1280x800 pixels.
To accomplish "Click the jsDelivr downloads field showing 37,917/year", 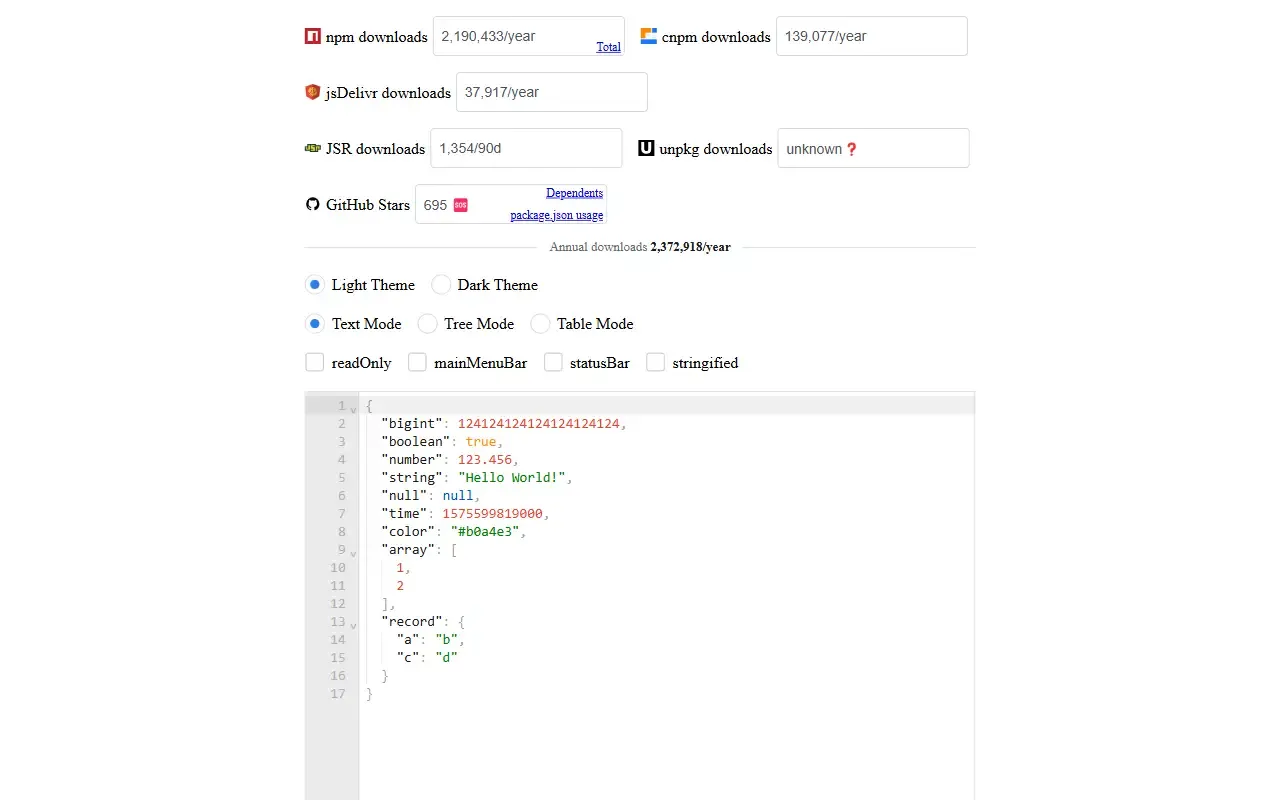I will point(552,92).
